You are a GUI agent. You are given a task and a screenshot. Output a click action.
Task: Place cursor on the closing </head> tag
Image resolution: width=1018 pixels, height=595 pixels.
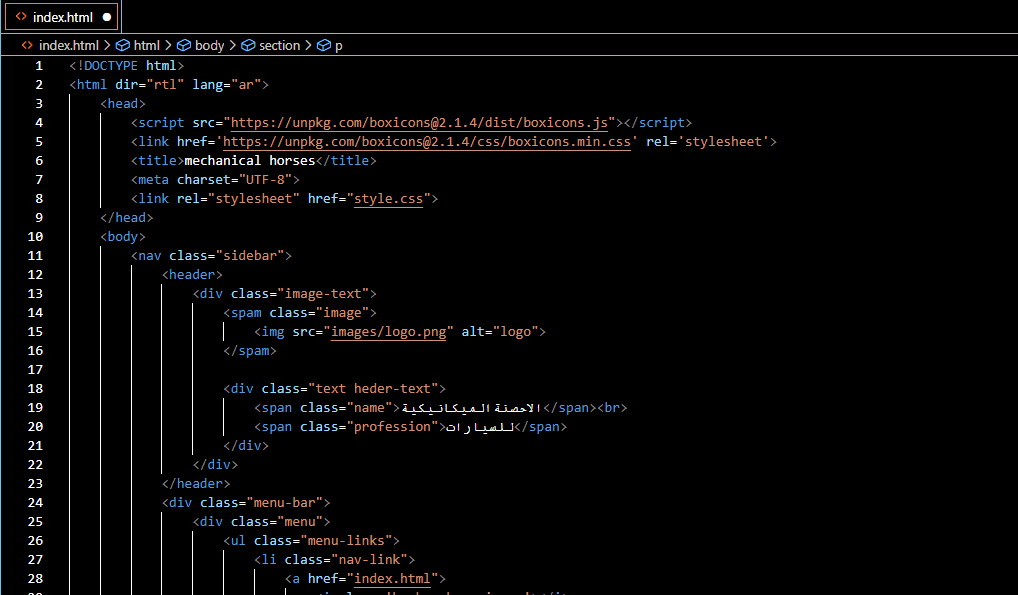[x=127, y=218]
